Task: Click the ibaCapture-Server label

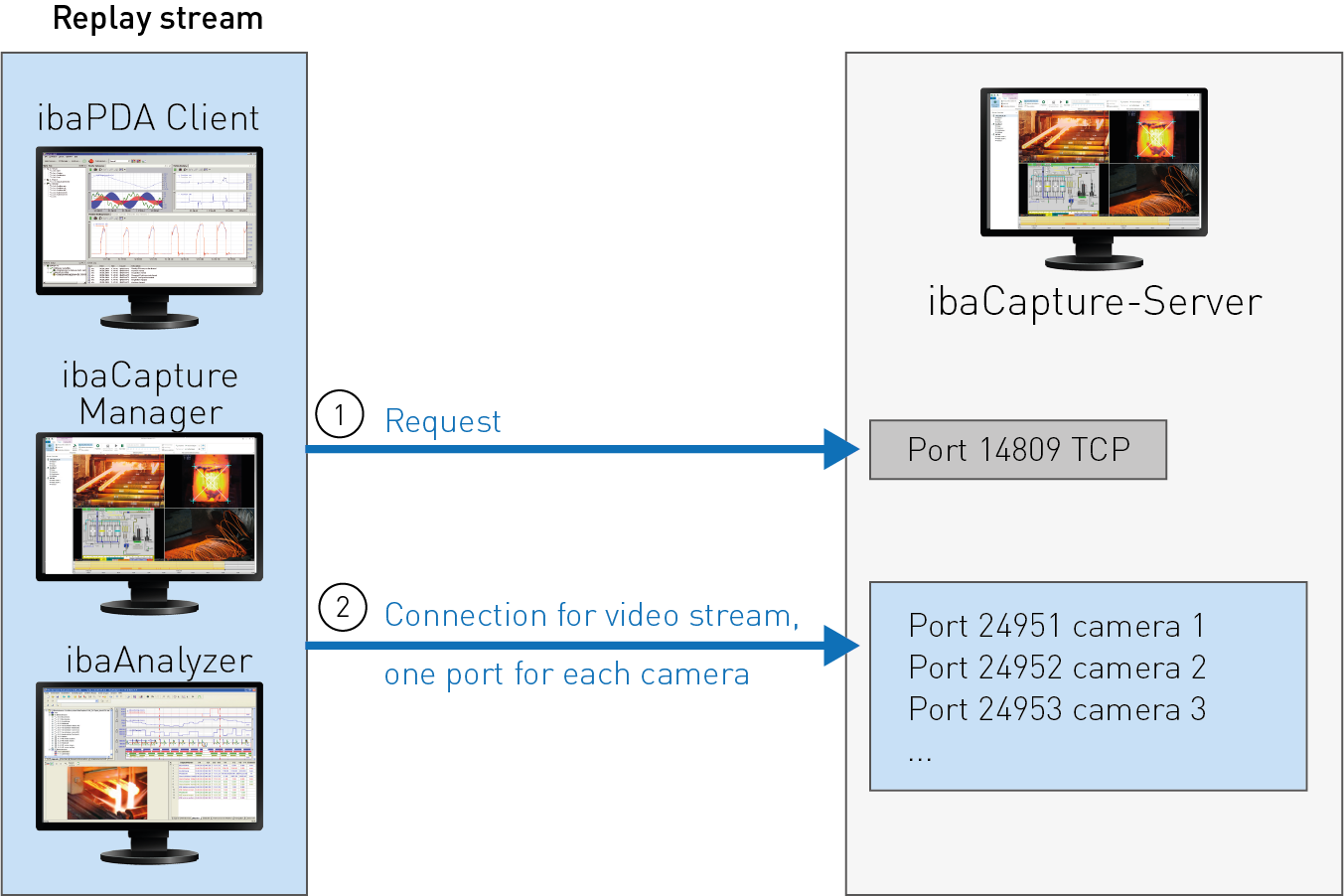Action: click(1094, 302)
